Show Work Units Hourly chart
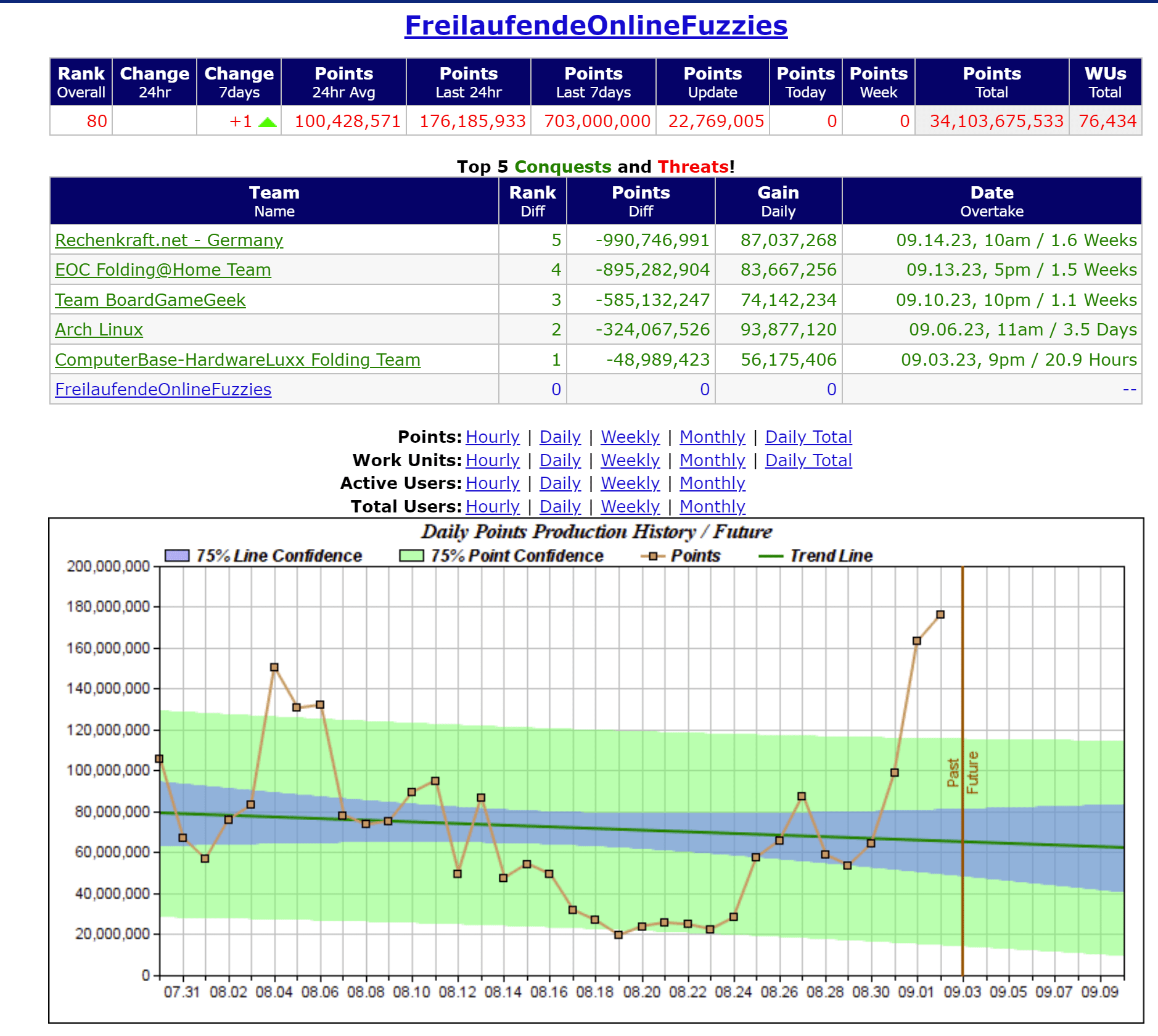Screen dimensions: 1158x1036 click(493, 460)
